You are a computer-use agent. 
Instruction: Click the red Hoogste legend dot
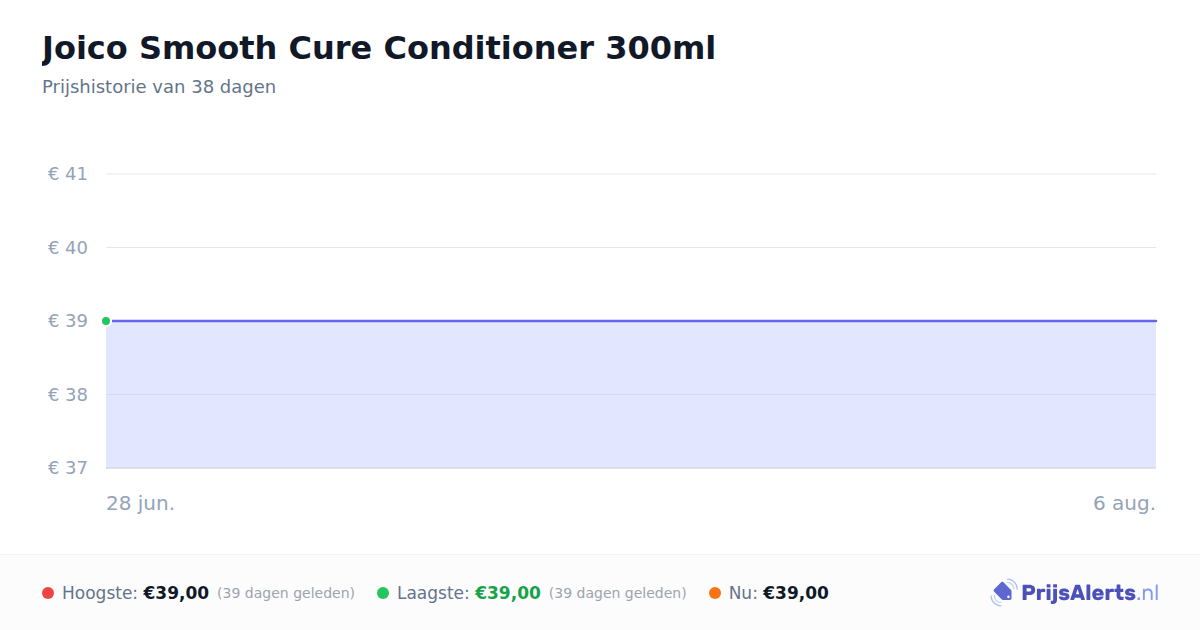[x=48, y=593]
